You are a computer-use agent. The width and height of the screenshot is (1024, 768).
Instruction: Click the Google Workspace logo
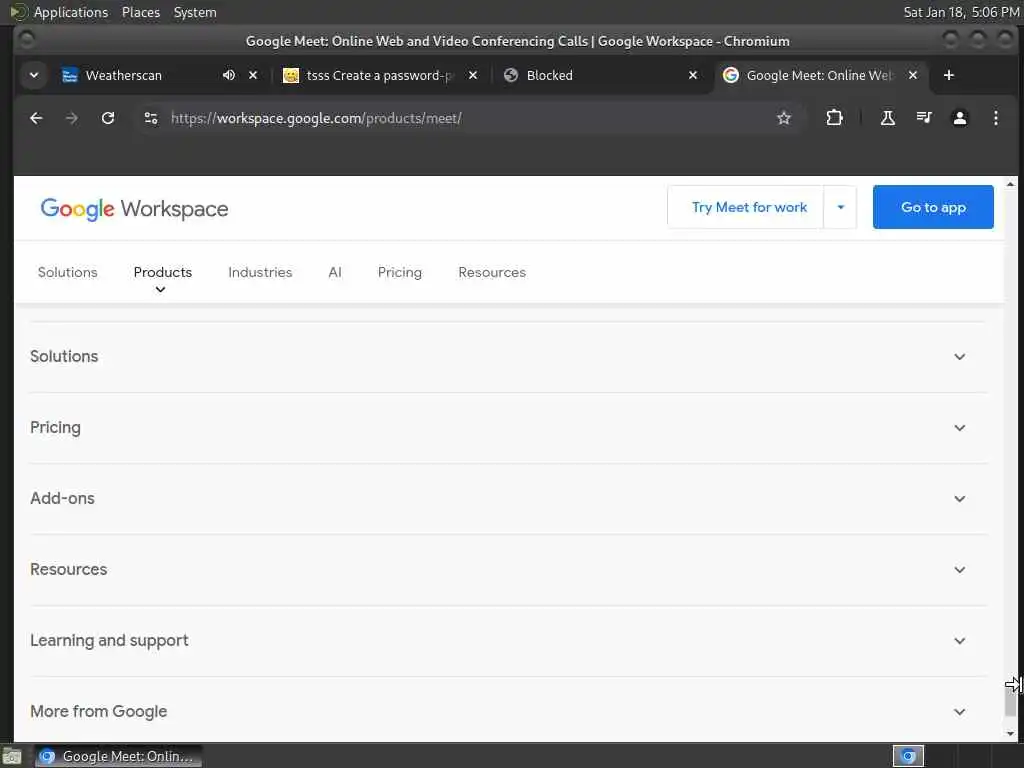(x=134, y=209)
